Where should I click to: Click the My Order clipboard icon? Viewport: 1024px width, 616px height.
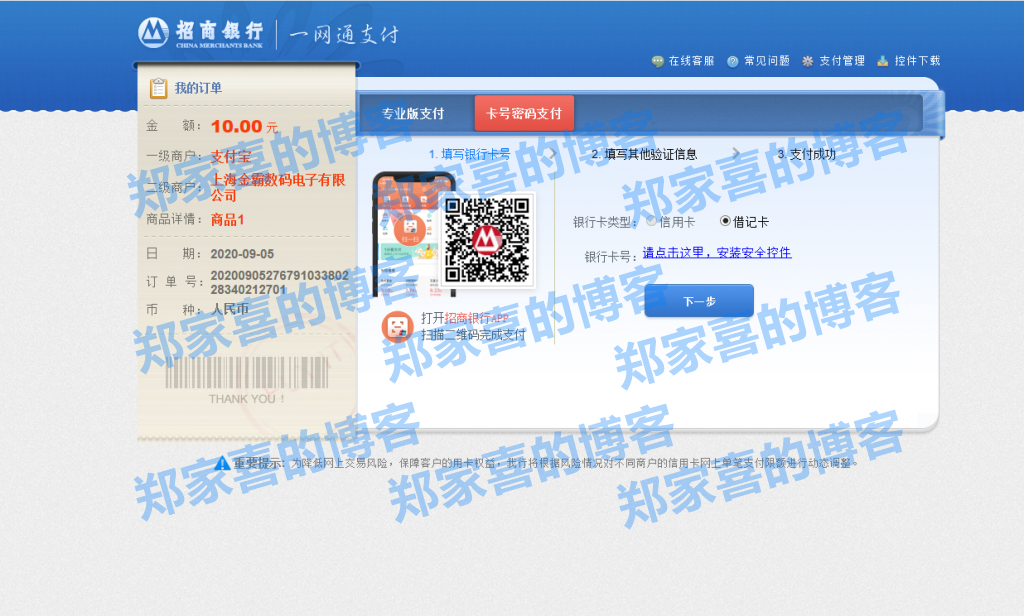[x=158, y=88]
